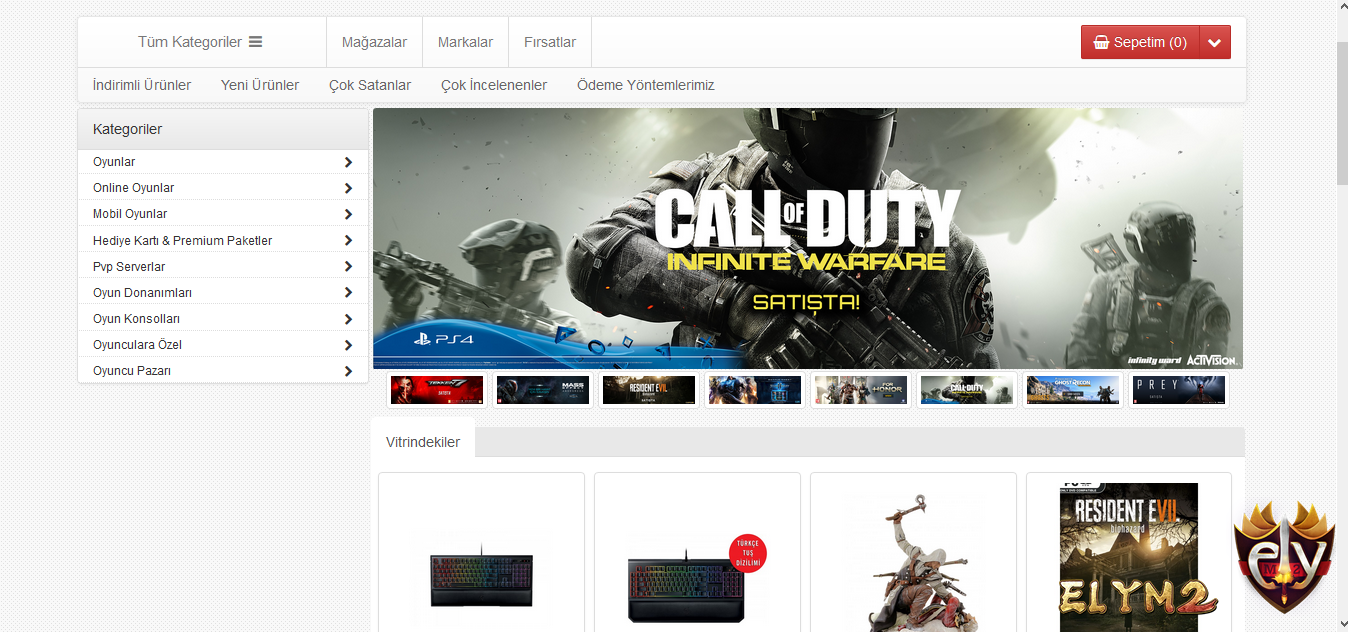Viewport: 1348px width, 632px height.
Task: Select the Oyunculara Özel category
Action: 138,345
